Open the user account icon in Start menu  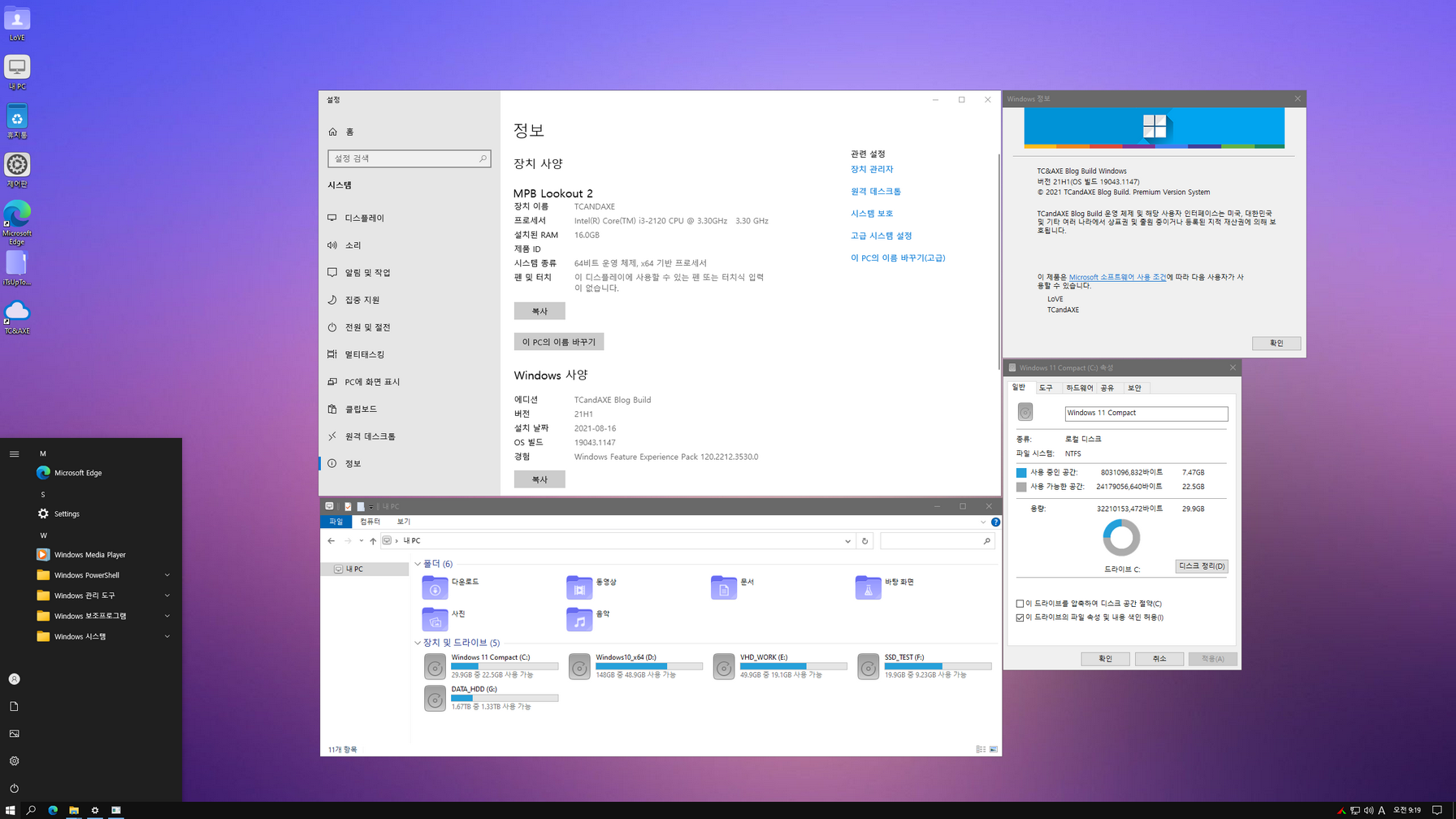click(x=14, y=679)
